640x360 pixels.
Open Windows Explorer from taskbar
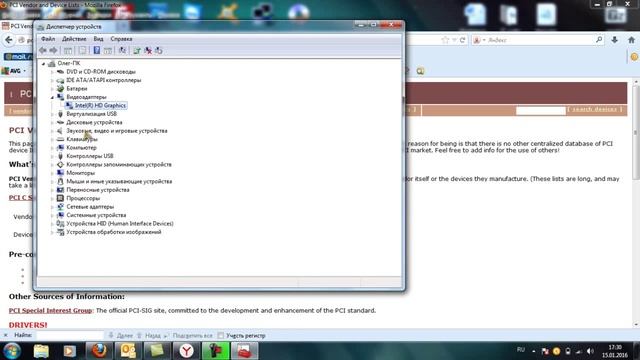(41, 351)
